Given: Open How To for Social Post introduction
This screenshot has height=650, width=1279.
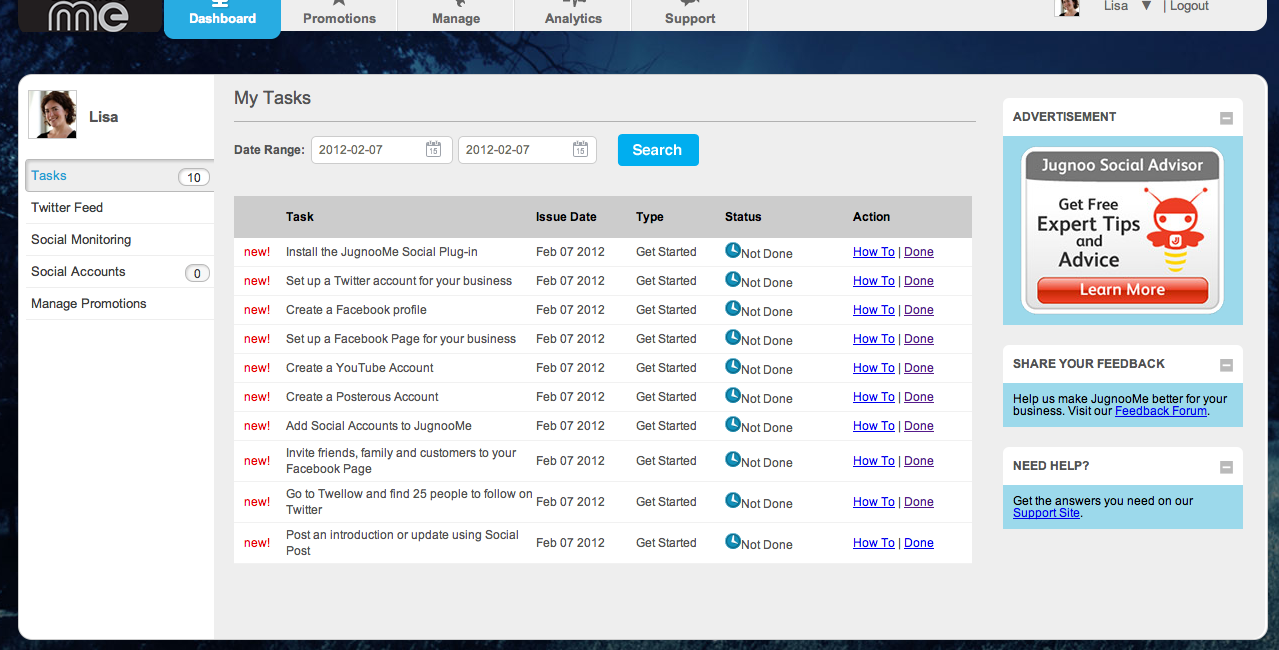Looking at the screenshot, I should click(874, 543).
